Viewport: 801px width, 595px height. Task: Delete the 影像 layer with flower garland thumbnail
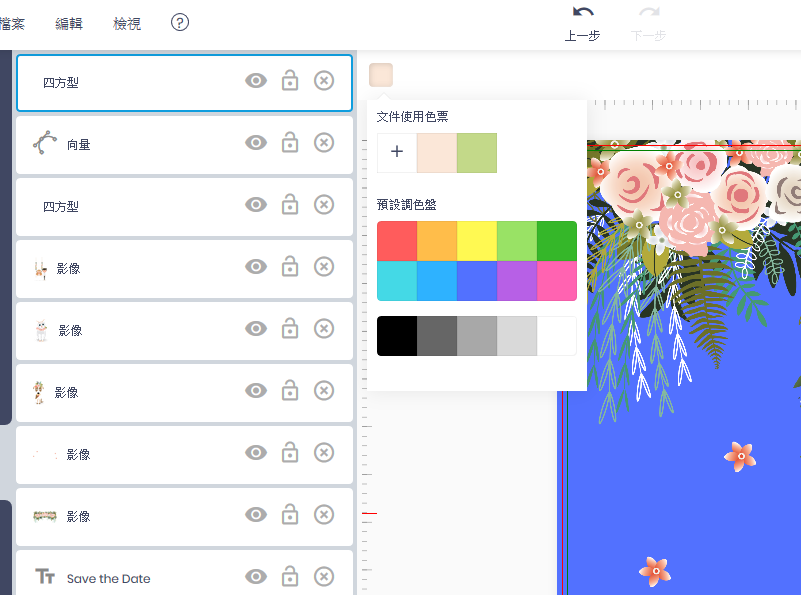(x=324, y=514)
